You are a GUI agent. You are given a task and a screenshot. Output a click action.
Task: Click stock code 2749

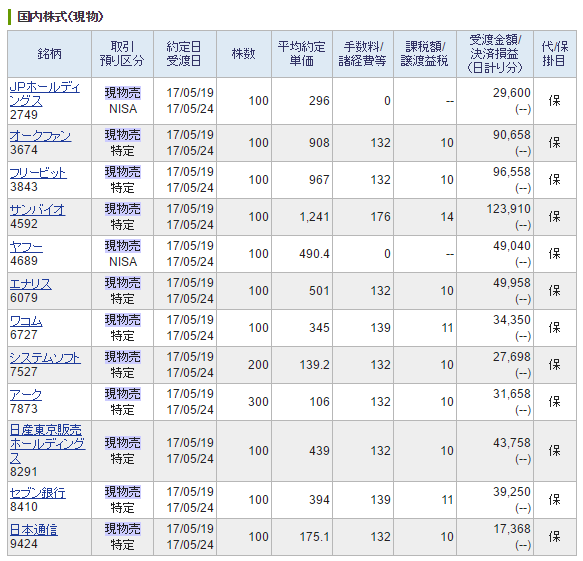pyautogui.click(x=24, y=115)
